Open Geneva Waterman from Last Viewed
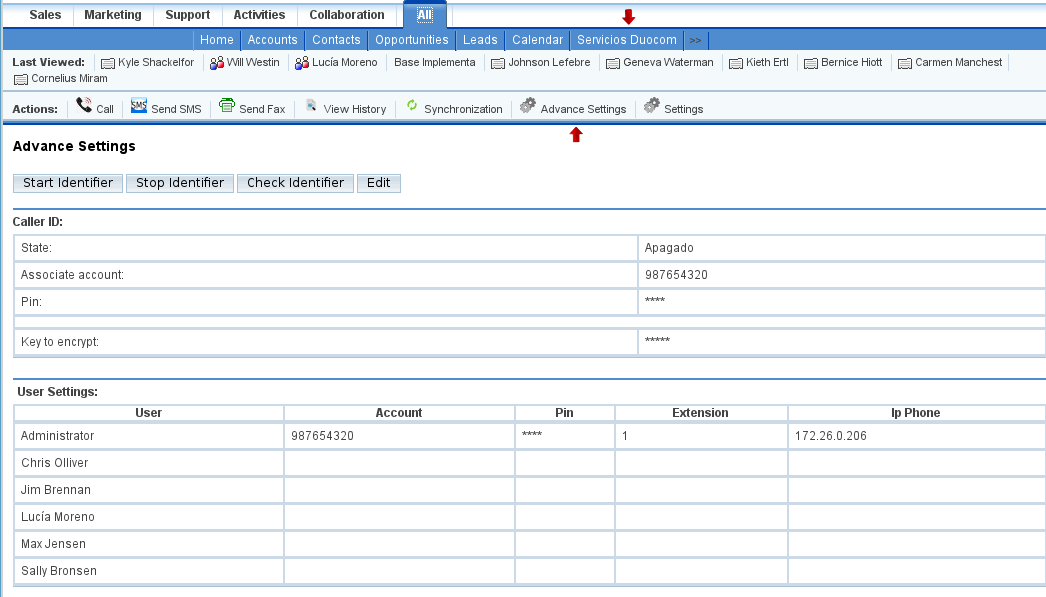Image resolution: width=1046 pixels, height=597 pixels. [668, 63]
